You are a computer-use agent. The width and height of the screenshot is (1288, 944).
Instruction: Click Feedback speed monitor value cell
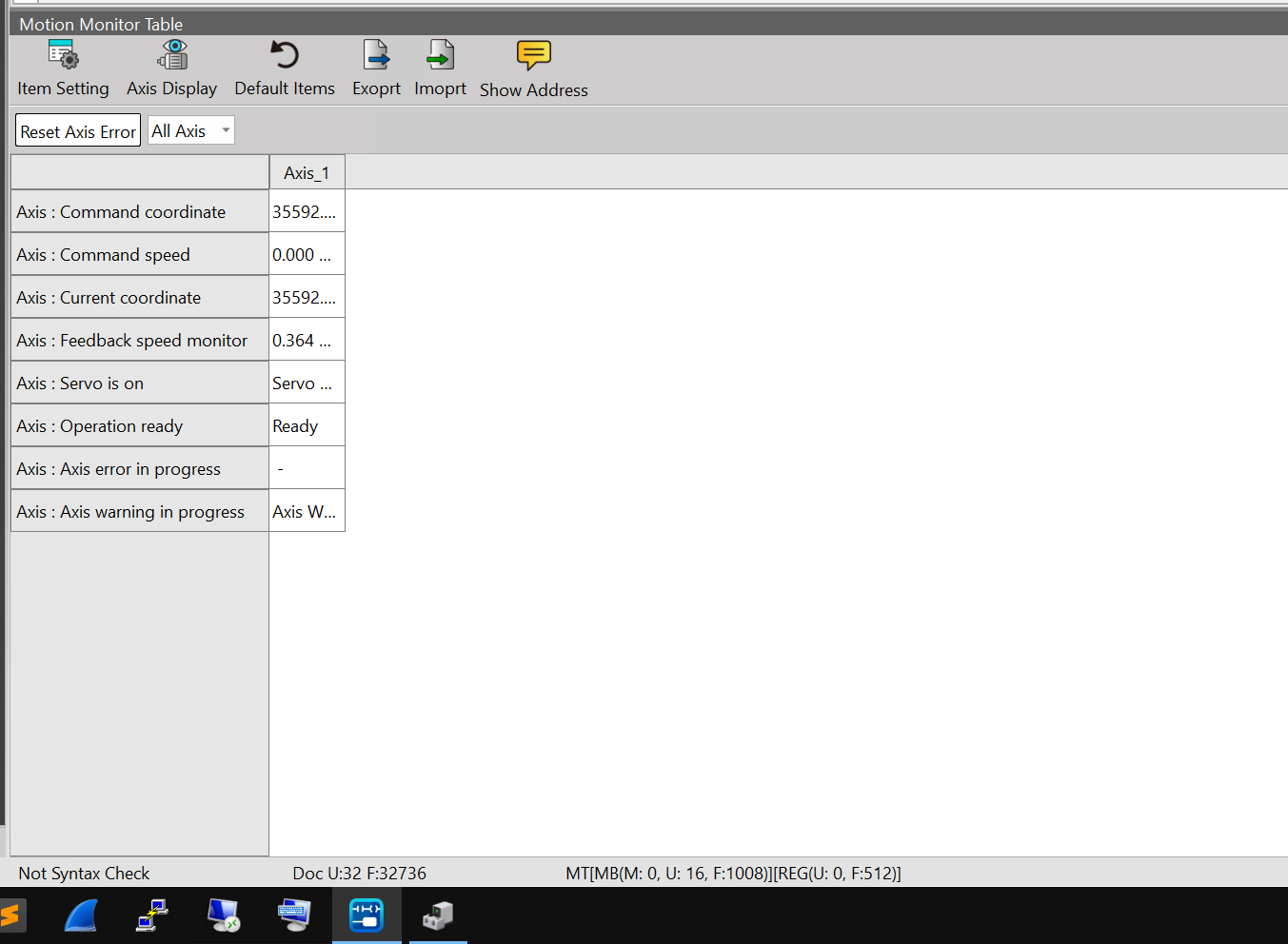click(307, 341)
